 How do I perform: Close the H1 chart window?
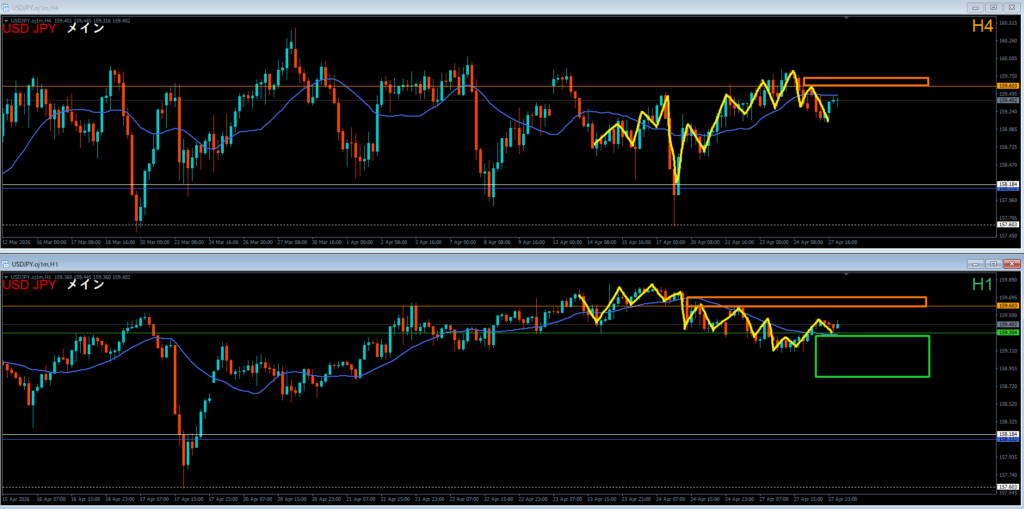[x=1012, y=264]
